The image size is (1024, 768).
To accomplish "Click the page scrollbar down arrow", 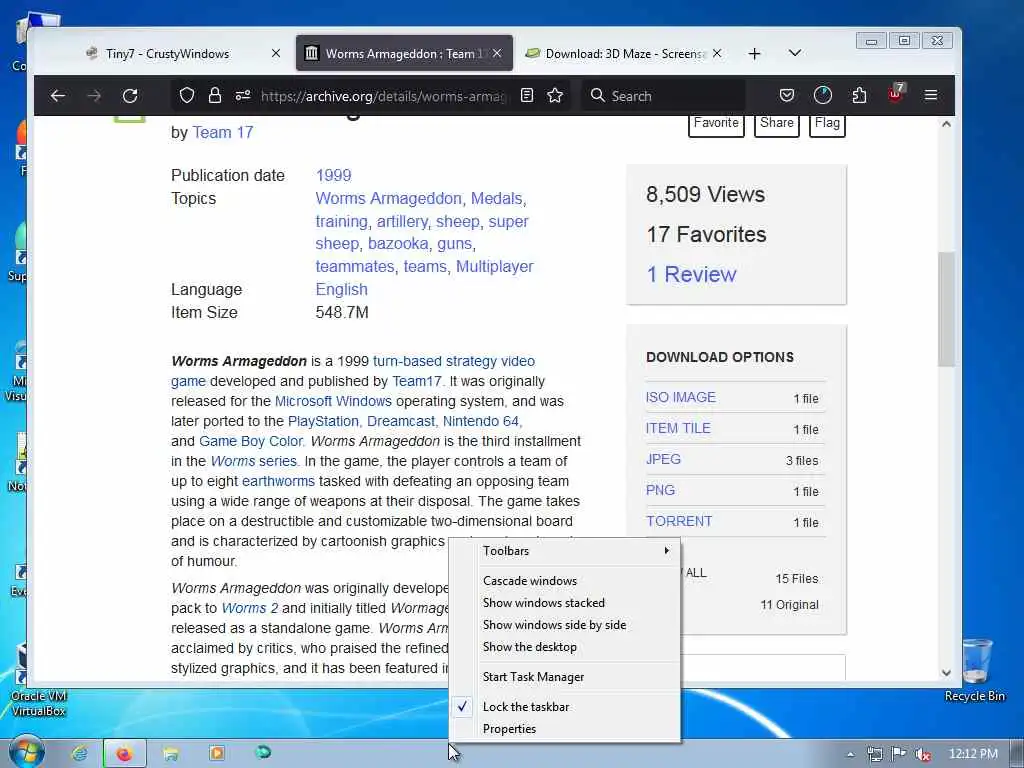I will [946, 673].
